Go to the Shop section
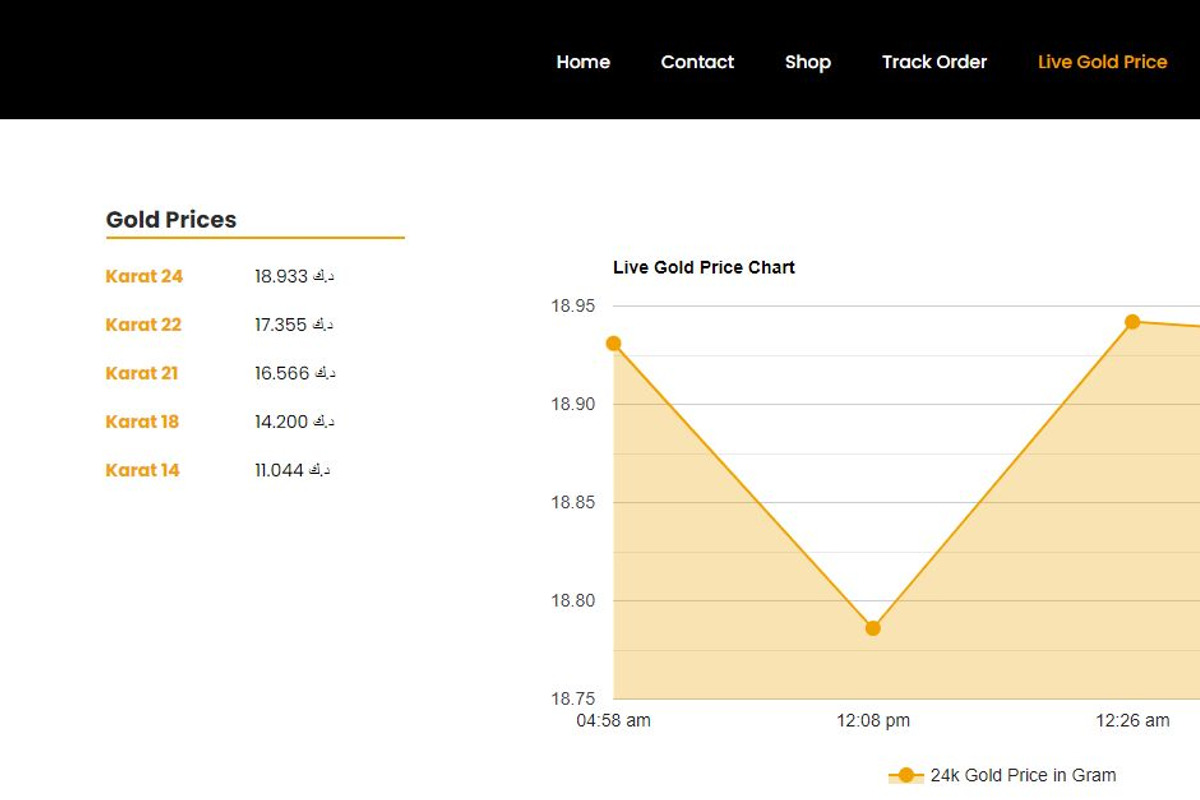This screenshot has width=1200, height=800. (807, 62)
